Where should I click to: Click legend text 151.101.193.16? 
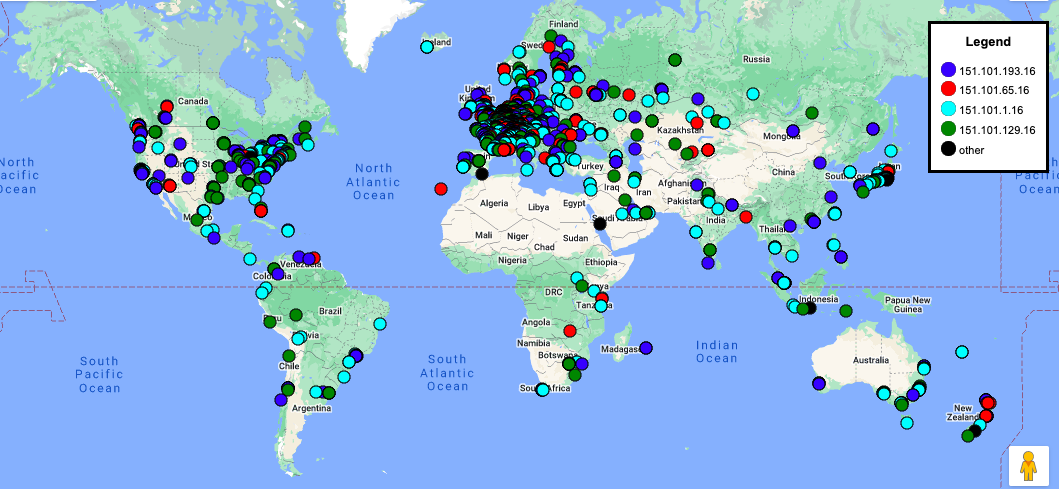pos(997,70)
